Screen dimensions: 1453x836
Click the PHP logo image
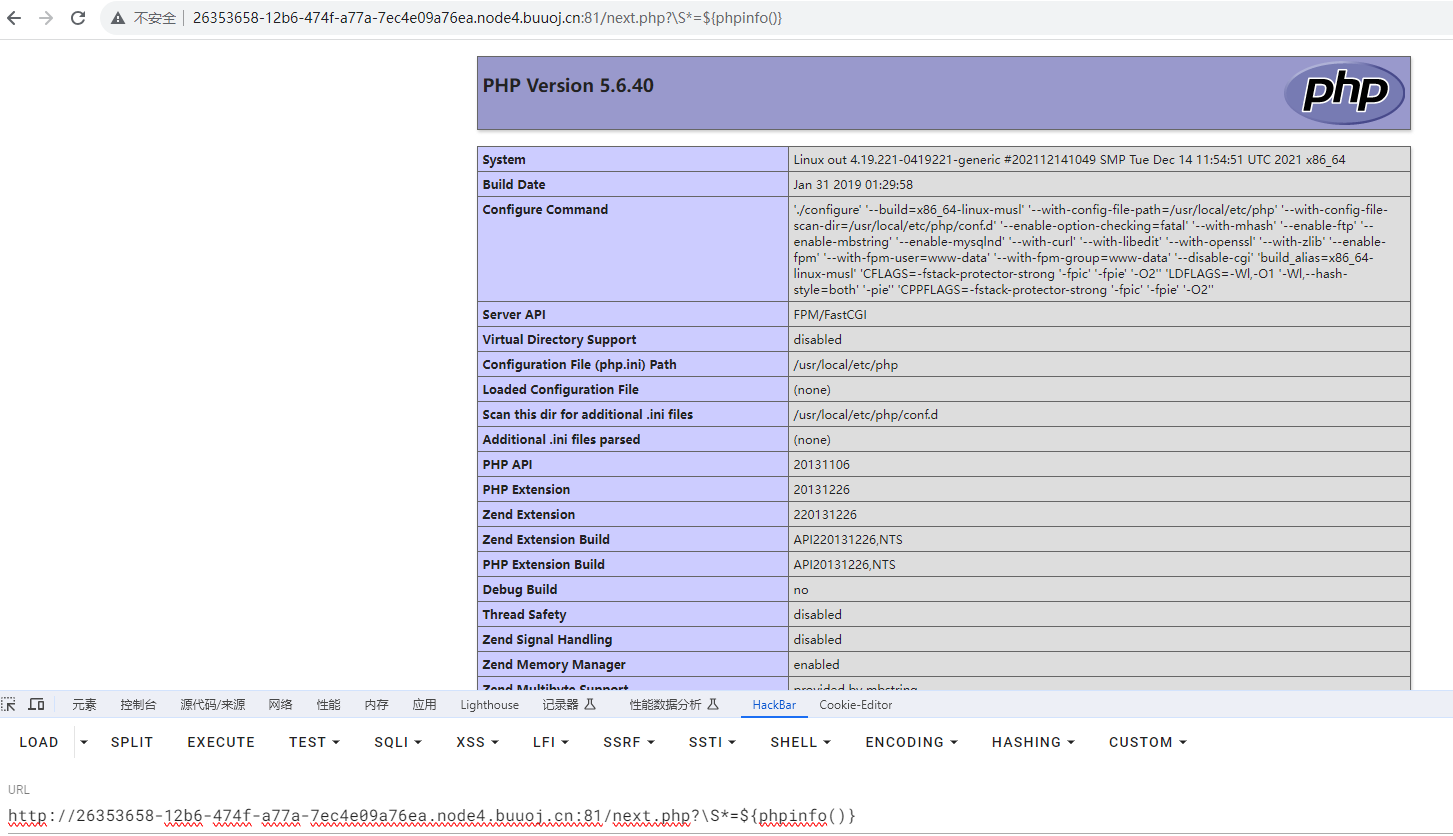[x=1344, y=93]
